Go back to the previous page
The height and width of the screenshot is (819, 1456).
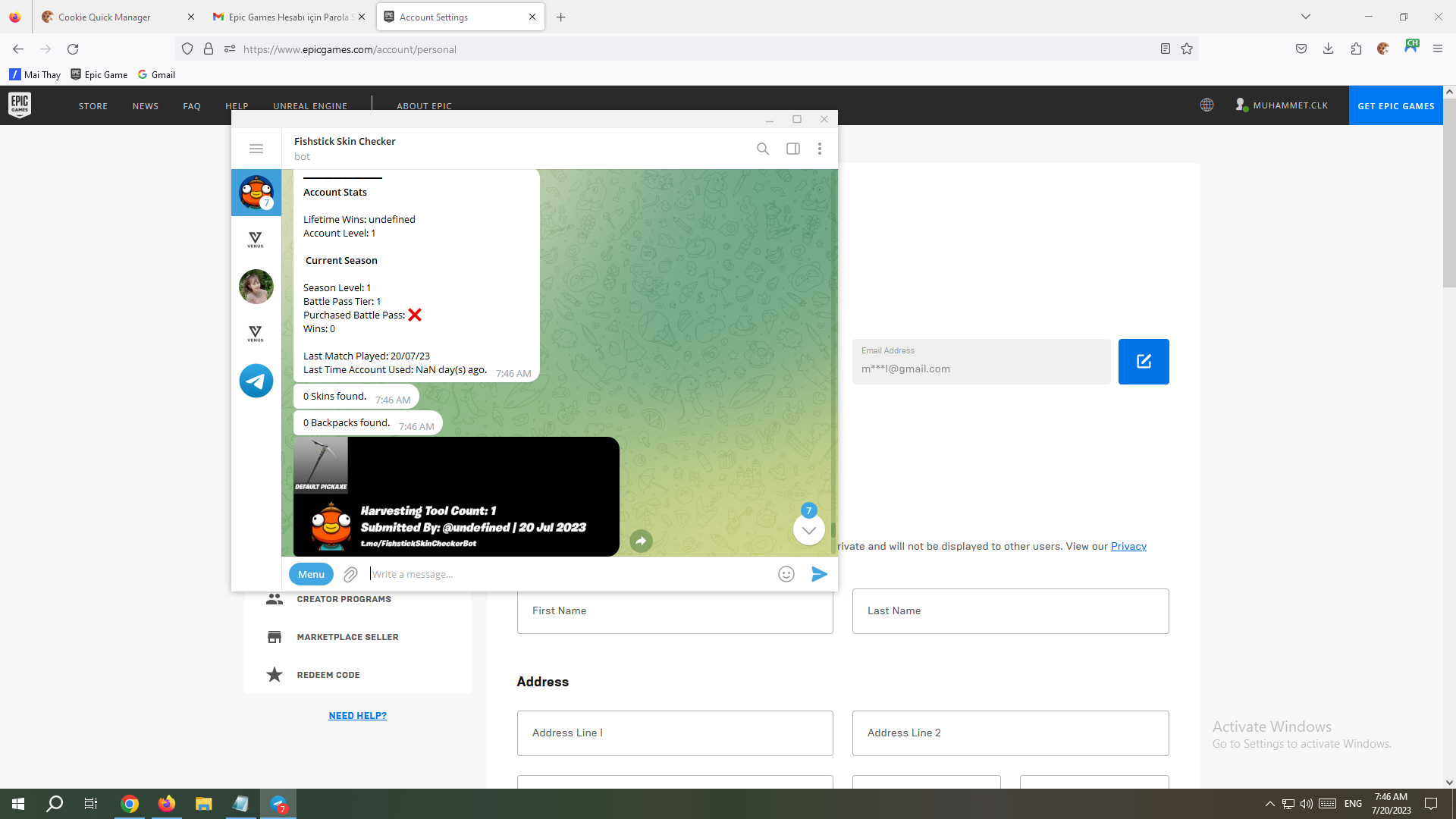click(x=18, y=49)
